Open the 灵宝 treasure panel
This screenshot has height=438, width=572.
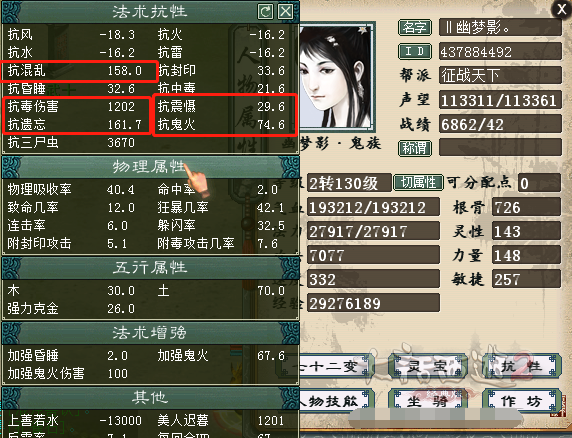[x=428, y=366]
